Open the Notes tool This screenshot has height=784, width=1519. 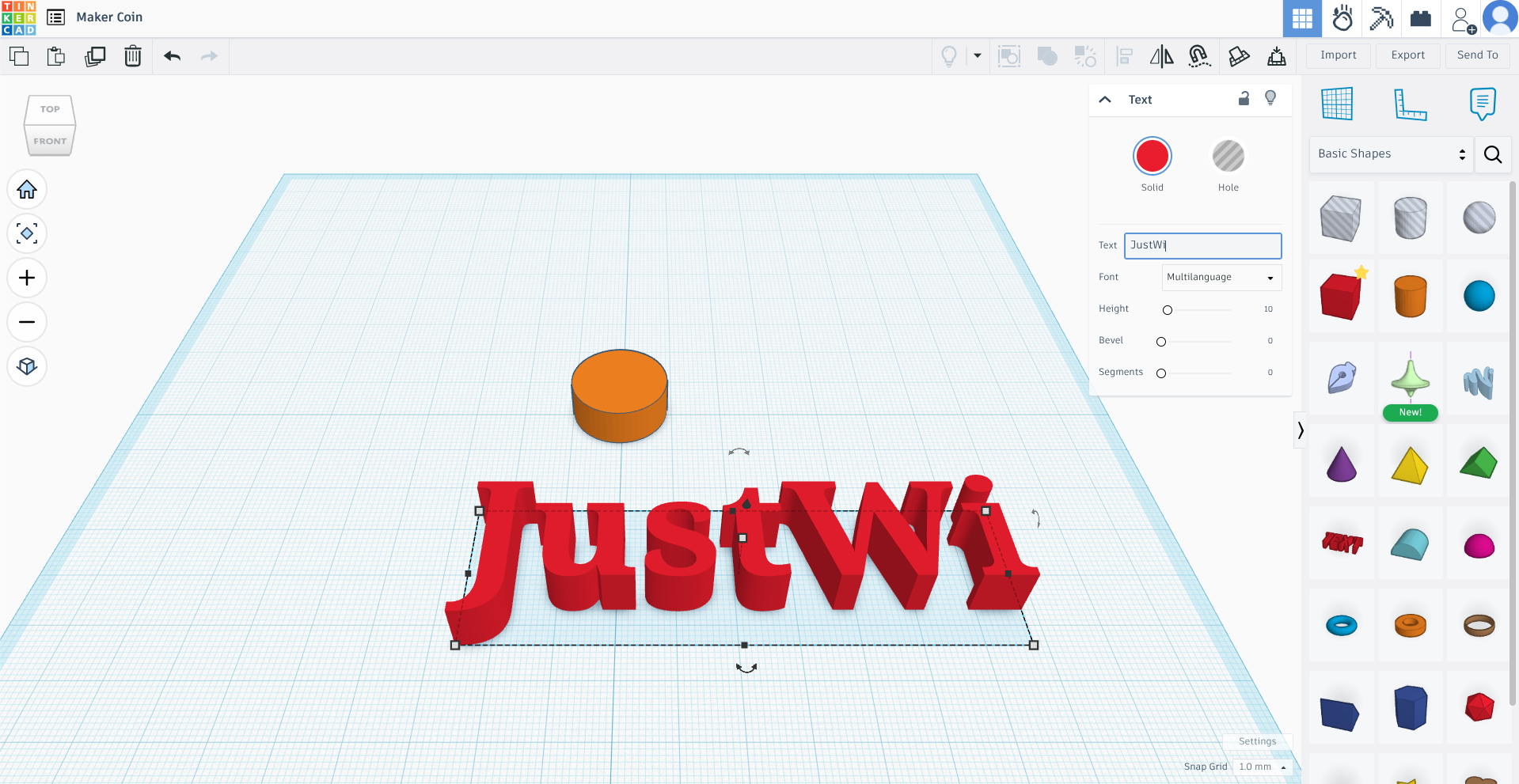1483,104
